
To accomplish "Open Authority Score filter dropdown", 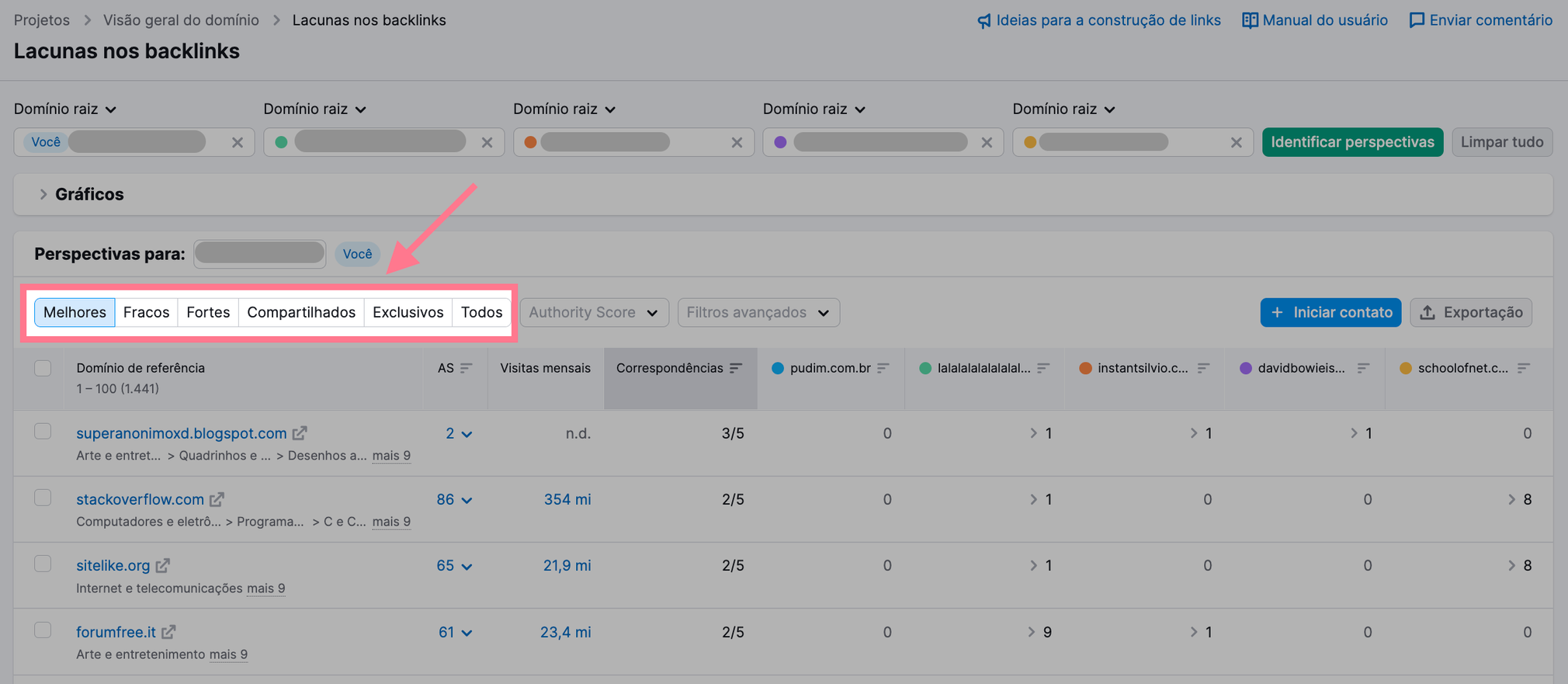I will (x=594, y=312).
